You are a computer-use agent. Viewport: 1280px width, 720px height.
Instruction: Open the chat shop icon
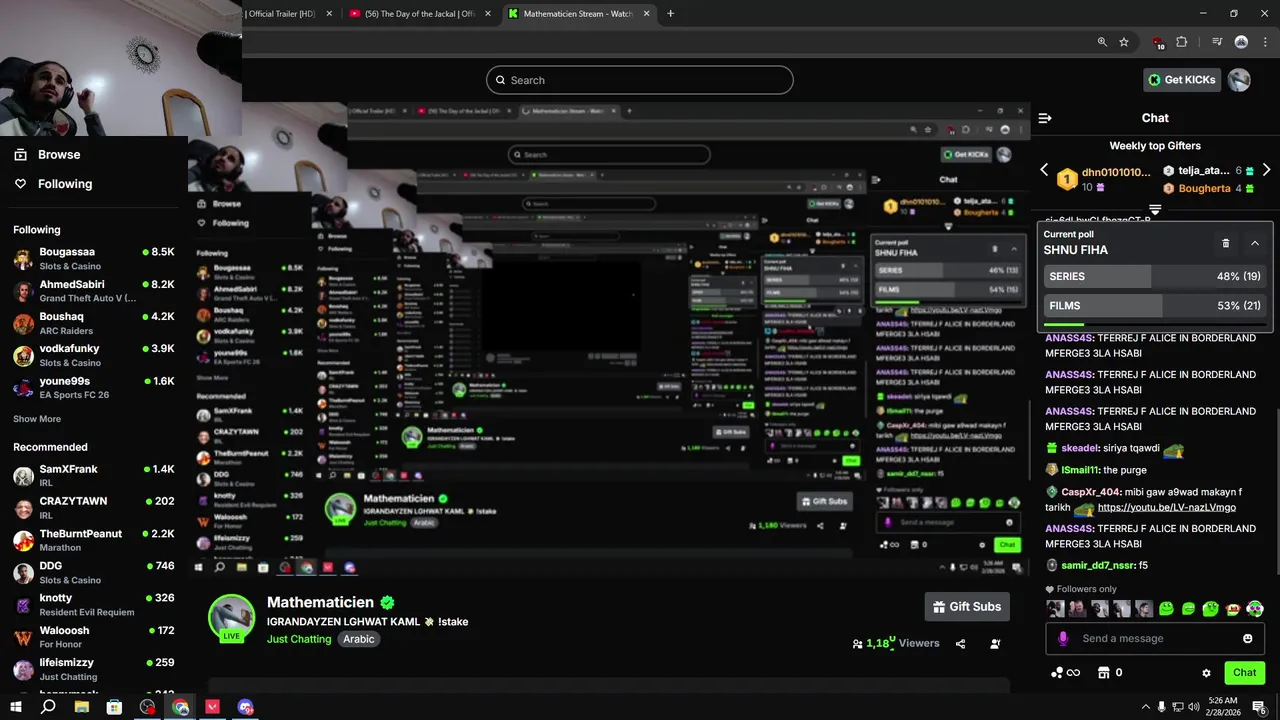[x=1104, y=673]
